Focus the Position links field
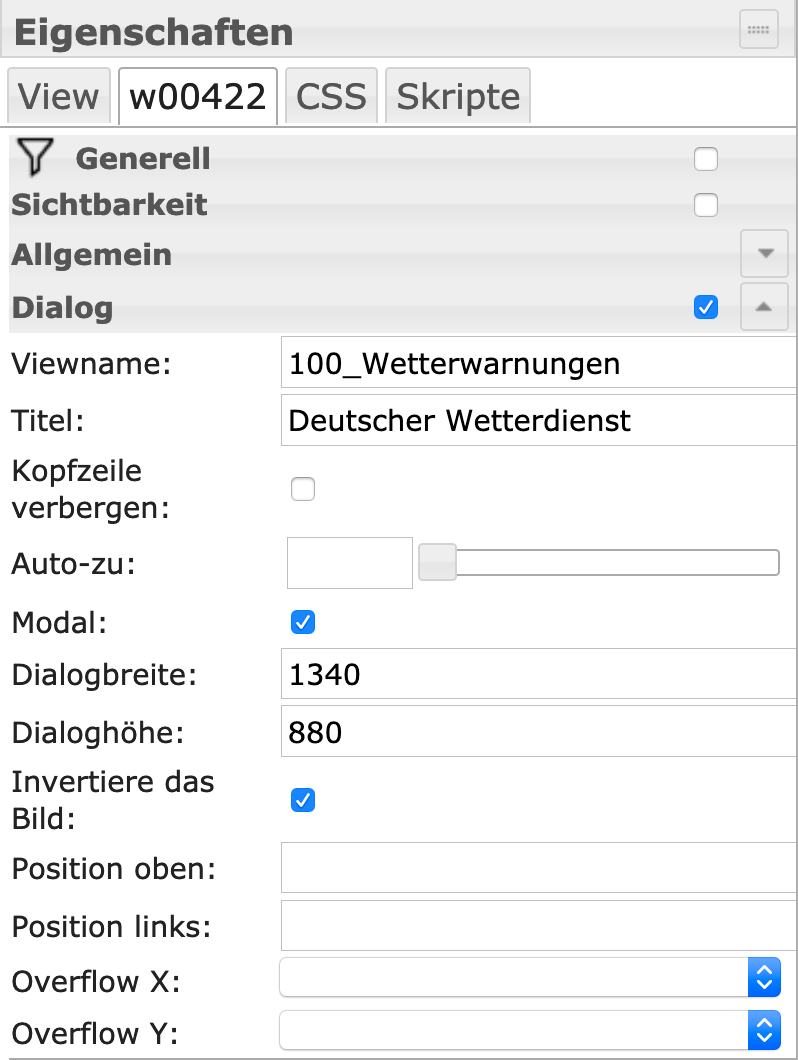Image resolution: width=798 pixels, height=1060 pixels. point(539,925)
